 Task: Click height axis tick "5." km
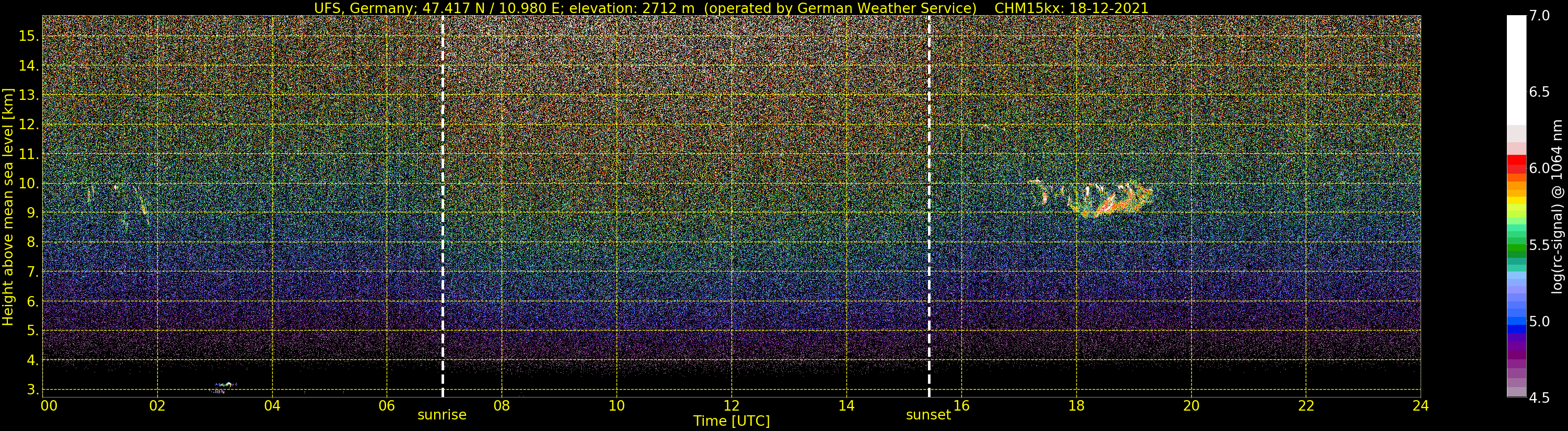click(x=32, y=331)
